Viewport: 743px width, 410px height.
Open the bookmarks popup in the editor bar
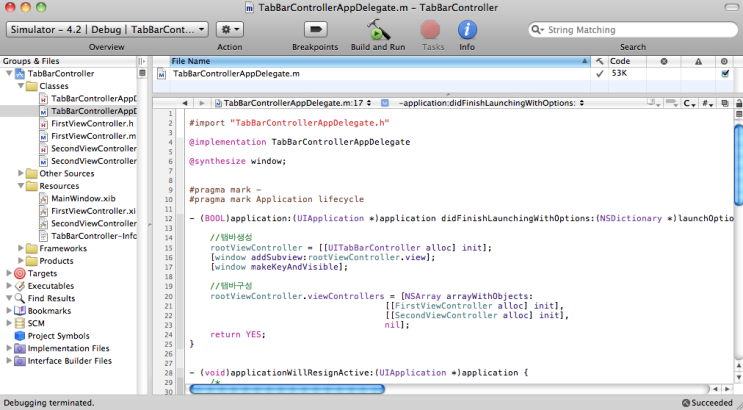point(654,103)
